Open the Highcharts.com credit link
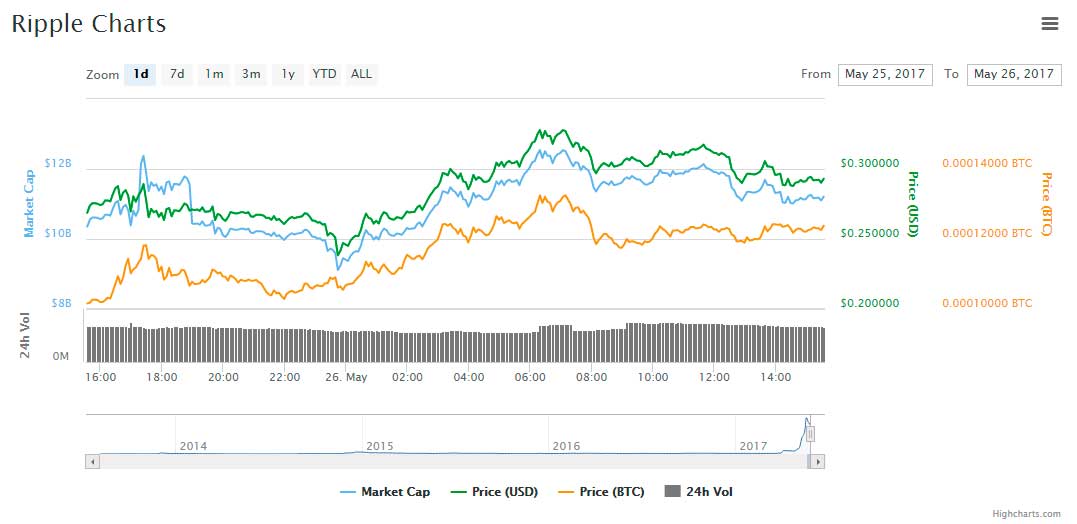Screen dimensions: 1077x524 [x=1026, y=514]
